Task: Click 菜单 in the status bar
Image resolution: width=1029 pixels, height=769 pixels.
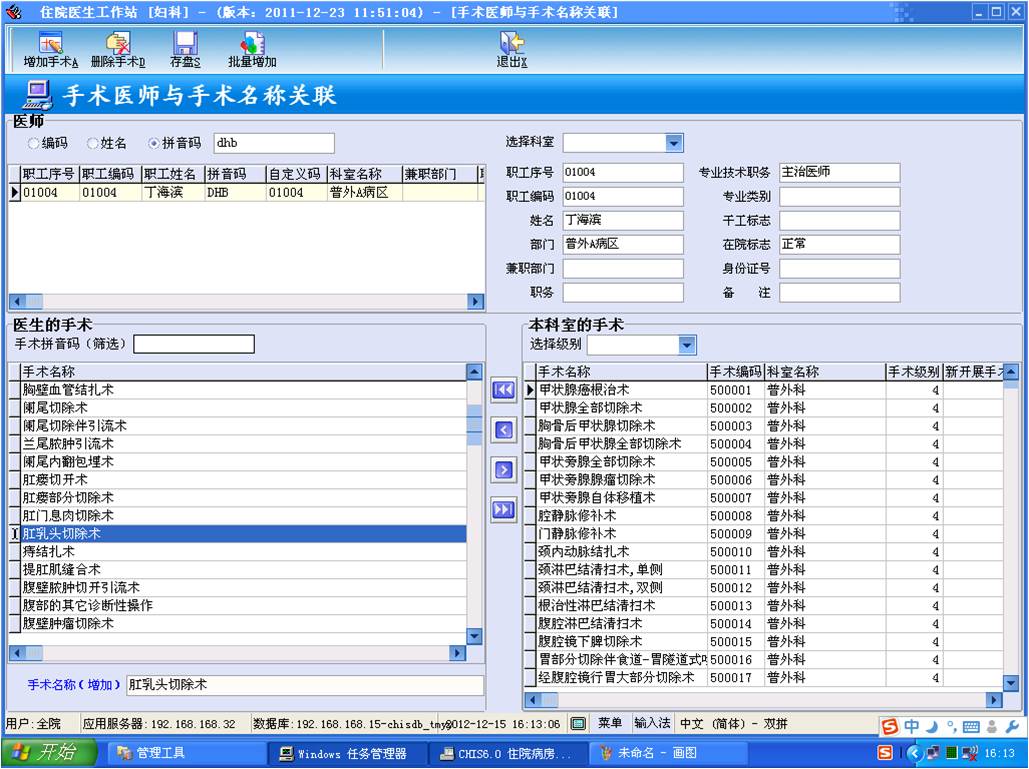Action: 610,723
